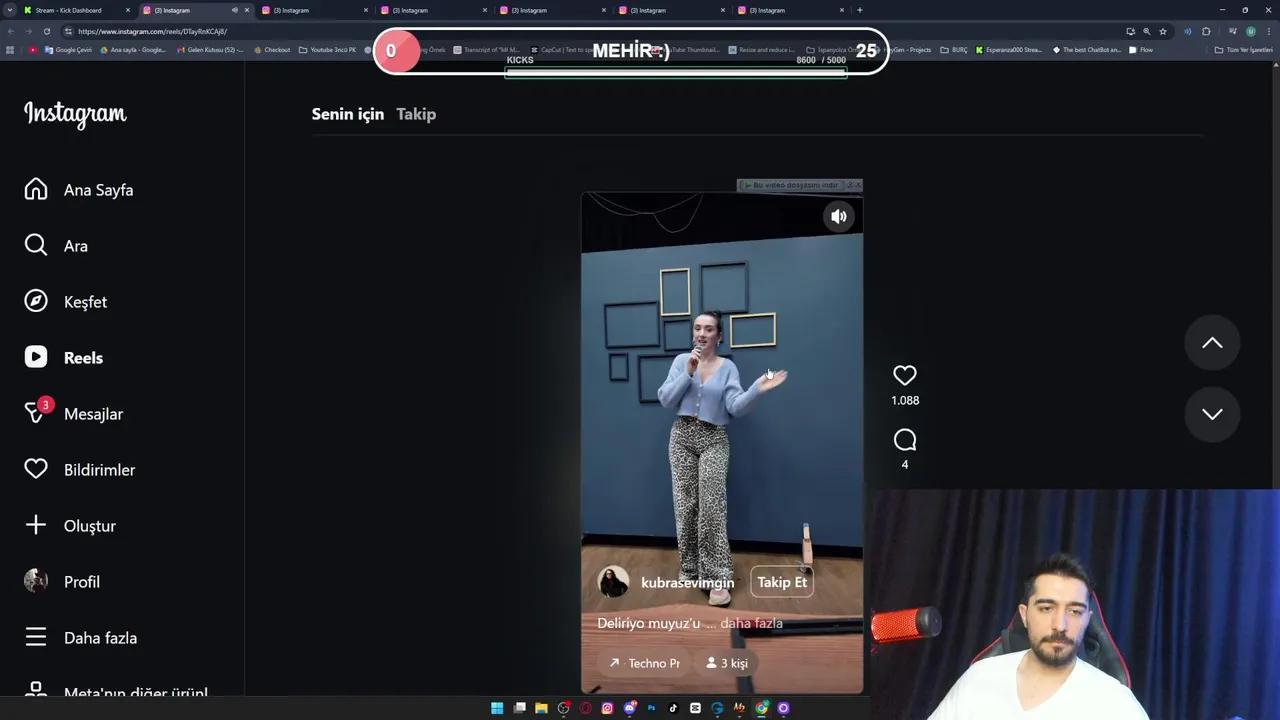
Task: Click the Takip Et follow button
Action: [x=782, y=582]
